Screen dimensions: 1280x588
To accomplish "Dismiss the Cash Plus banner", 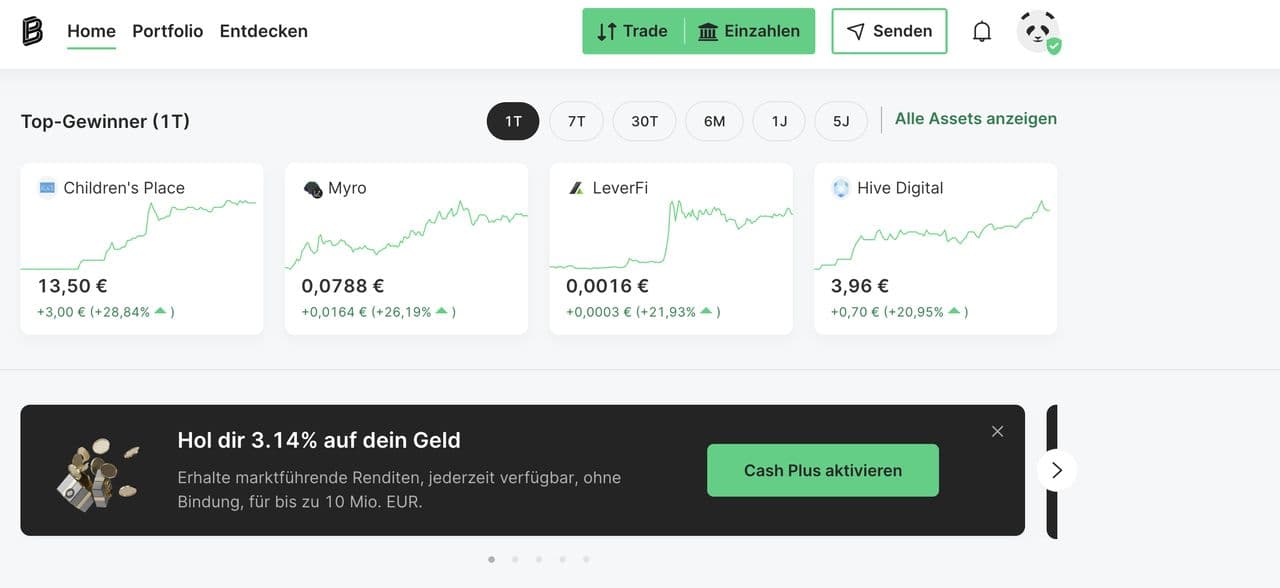I will [x=997, y=431].
